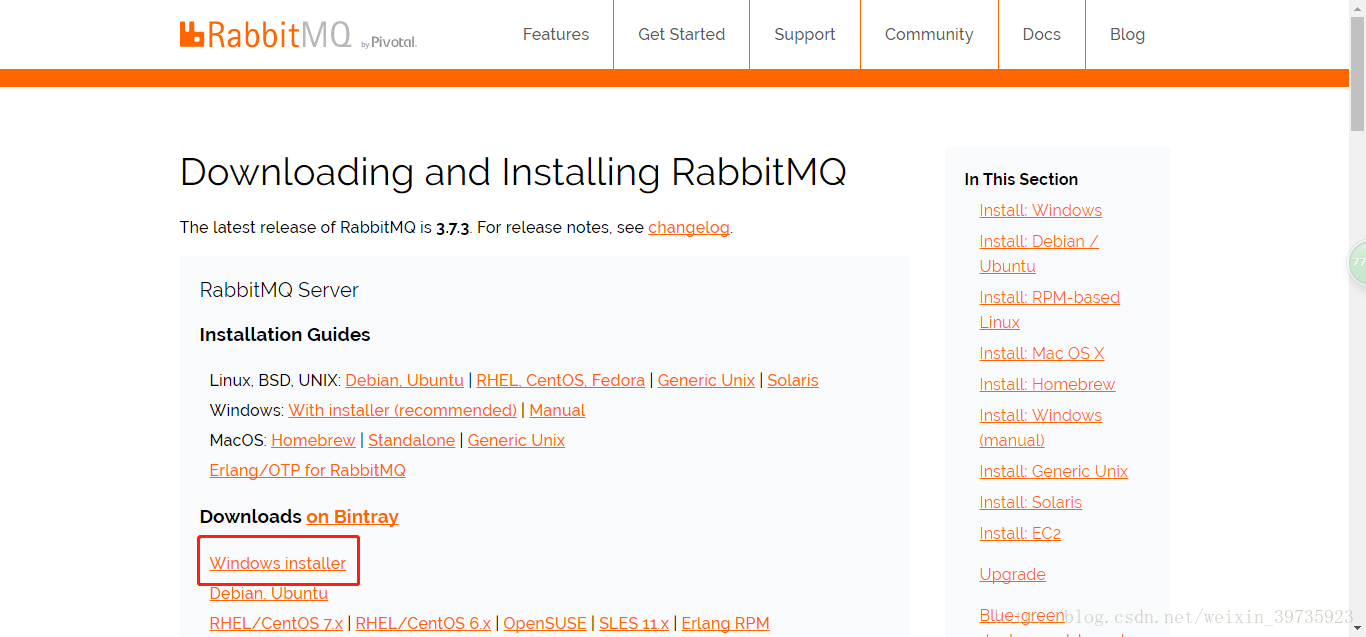Click the Installation Guides heading
The height and width of the screenshot is (637, 1366).
[x=285, y=334]
